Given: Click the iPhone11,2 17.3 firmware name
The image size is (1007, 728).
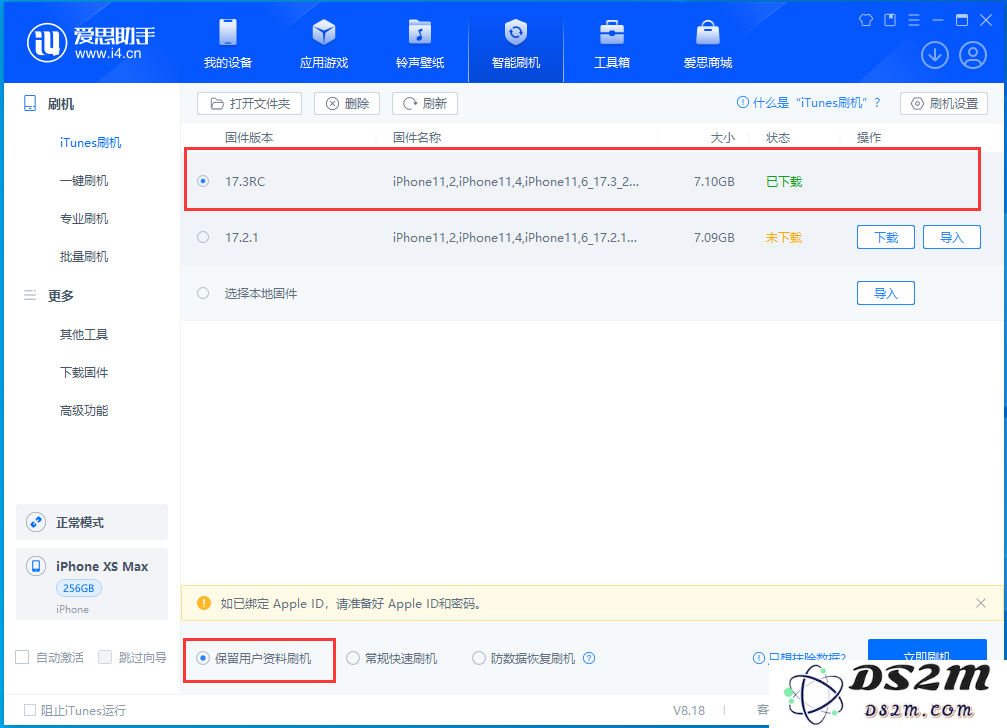Looking at the screenshot, I should click(516, 182).
